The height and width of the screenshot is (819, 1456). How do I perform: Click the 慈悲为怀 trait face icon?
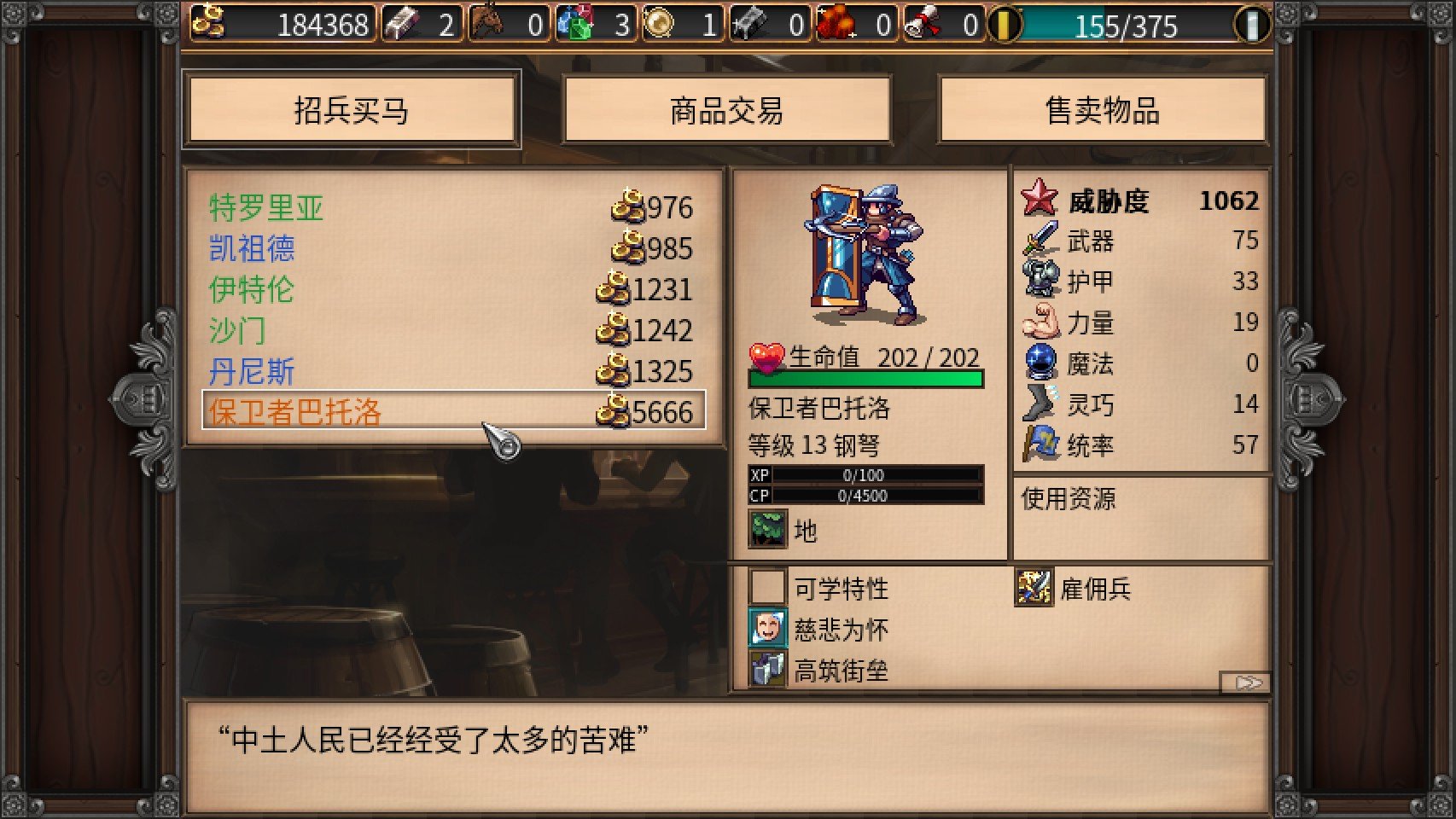click(x=766, y=629)
